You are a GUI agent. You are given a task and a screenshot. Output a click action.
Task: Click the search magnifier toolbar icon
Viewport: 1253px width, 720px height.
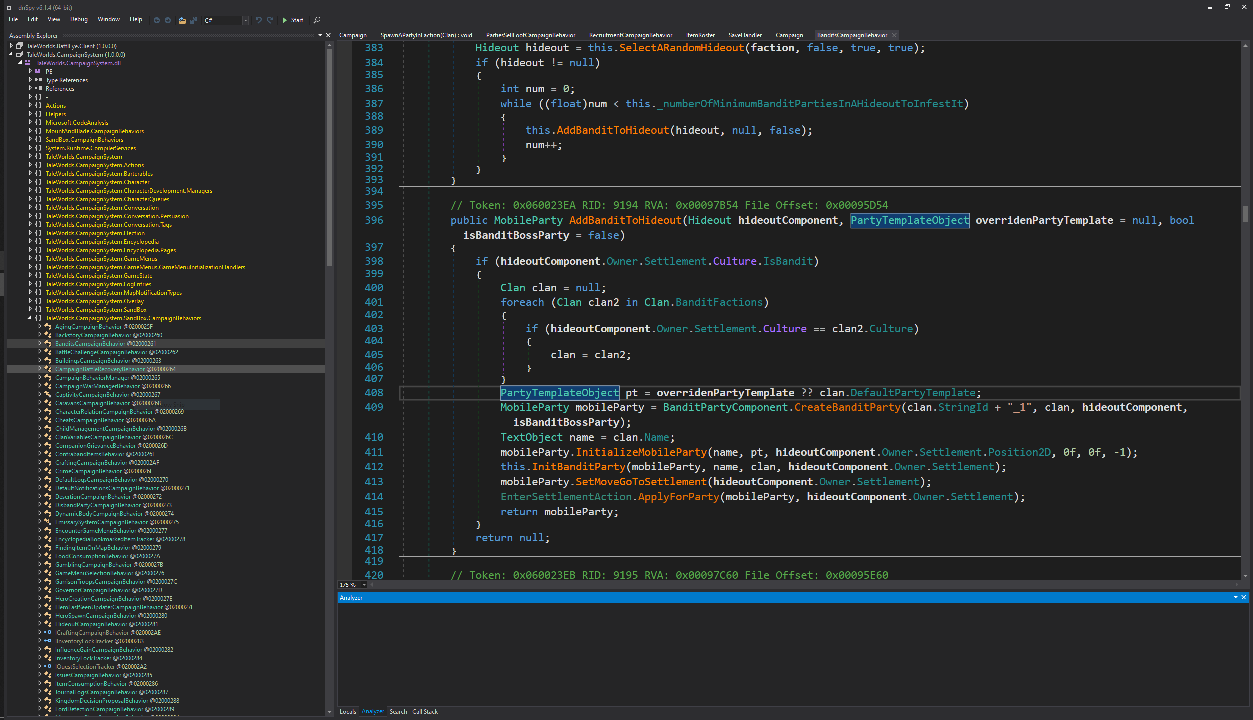317,19
